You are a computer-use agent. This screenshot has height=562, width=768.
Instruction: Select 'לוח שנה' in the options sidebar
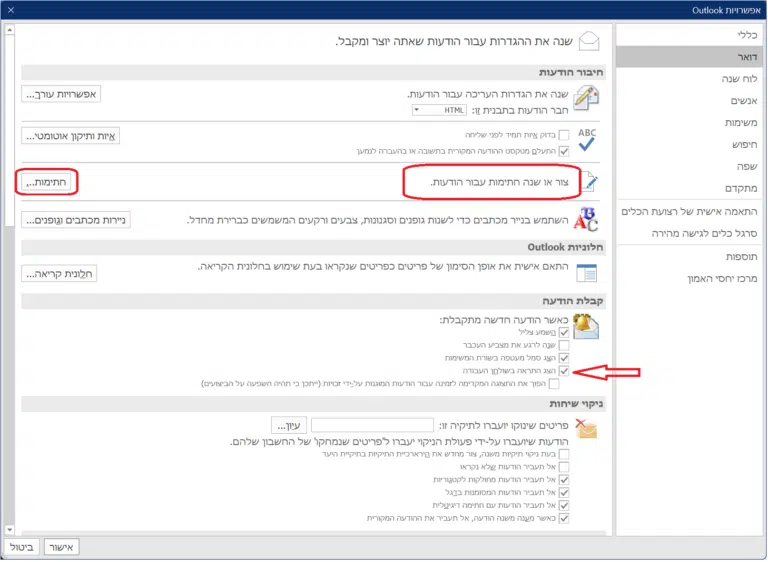point(689,79)
